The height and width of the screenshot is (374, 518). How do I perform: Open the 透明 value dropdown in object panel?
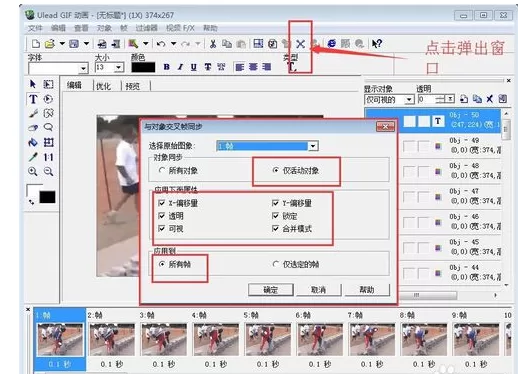(450, 99)
